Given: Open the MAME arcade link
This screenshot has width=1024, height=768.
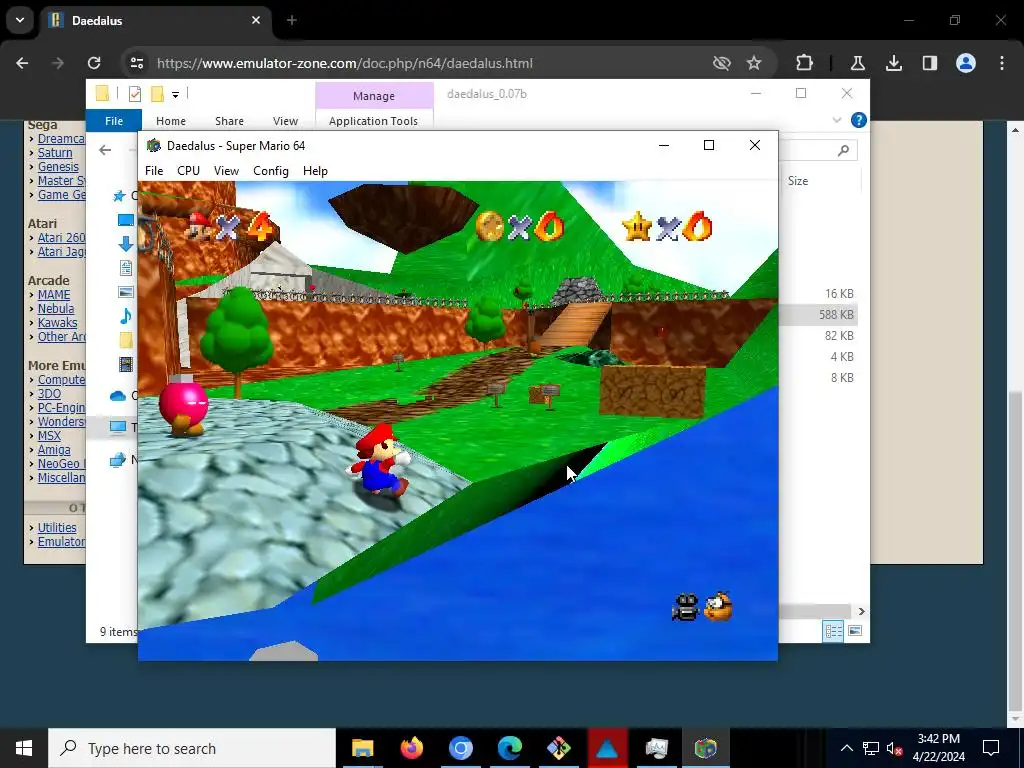Looking at the screenshot, I should coord(54,295).
